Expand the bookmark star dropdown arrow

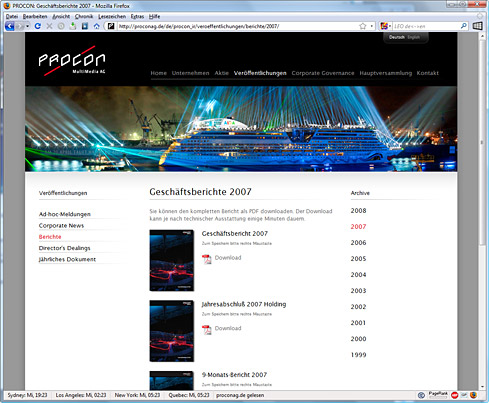tap(372, 26)
